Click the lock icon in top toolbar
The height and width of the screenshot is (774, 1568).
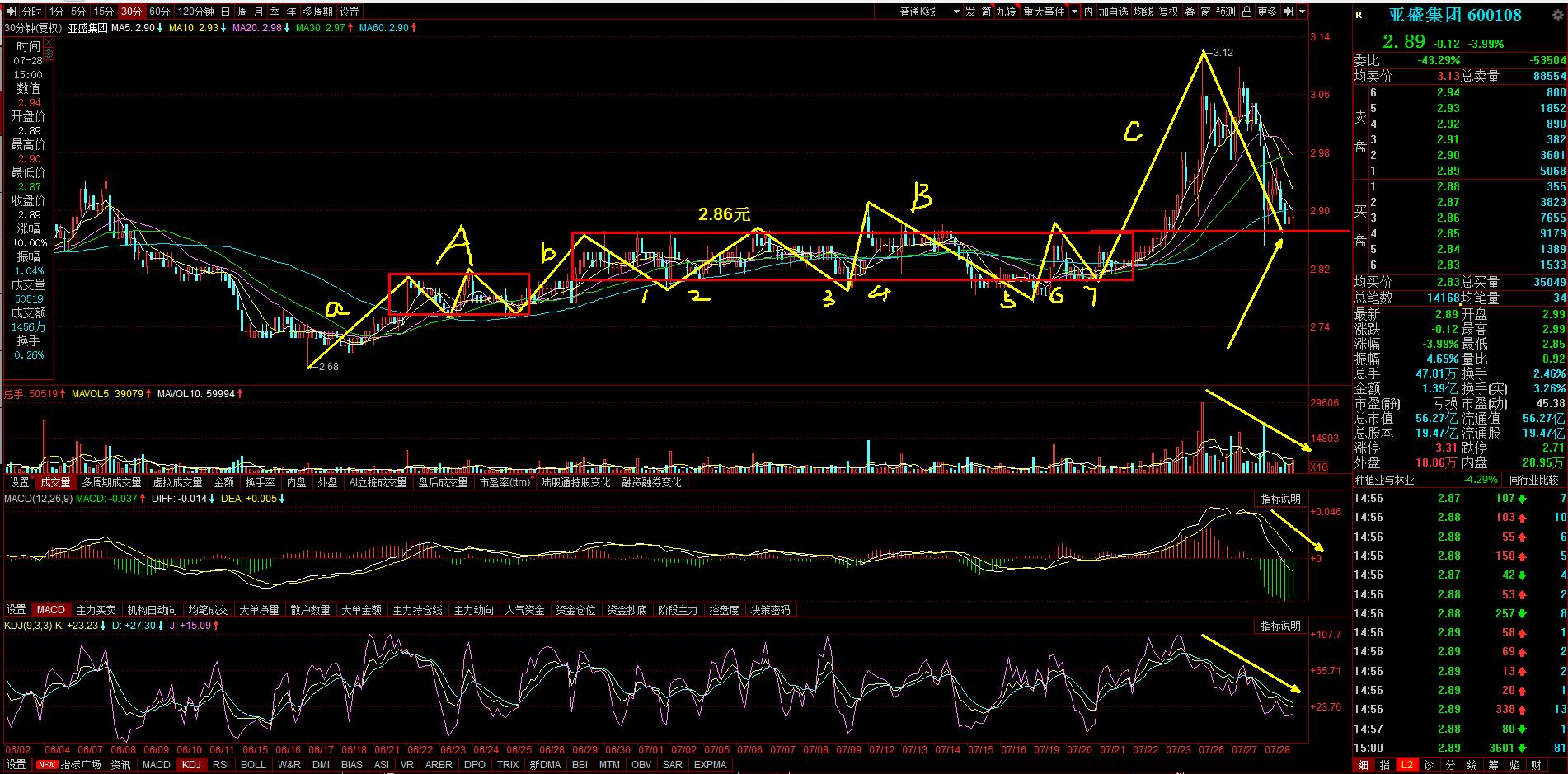[x=1246, y=12]
